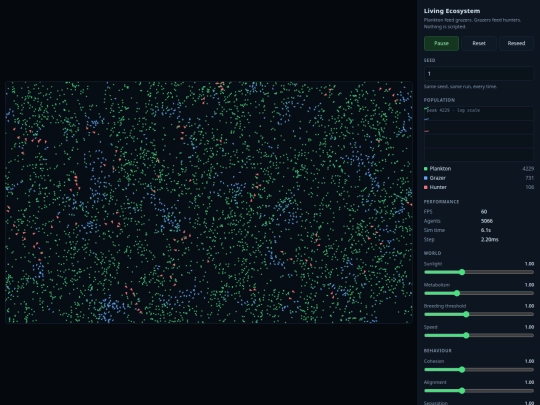
Task: Adjust the Cohesion slider
Action: pyautogui.click(x=479, y=370)
